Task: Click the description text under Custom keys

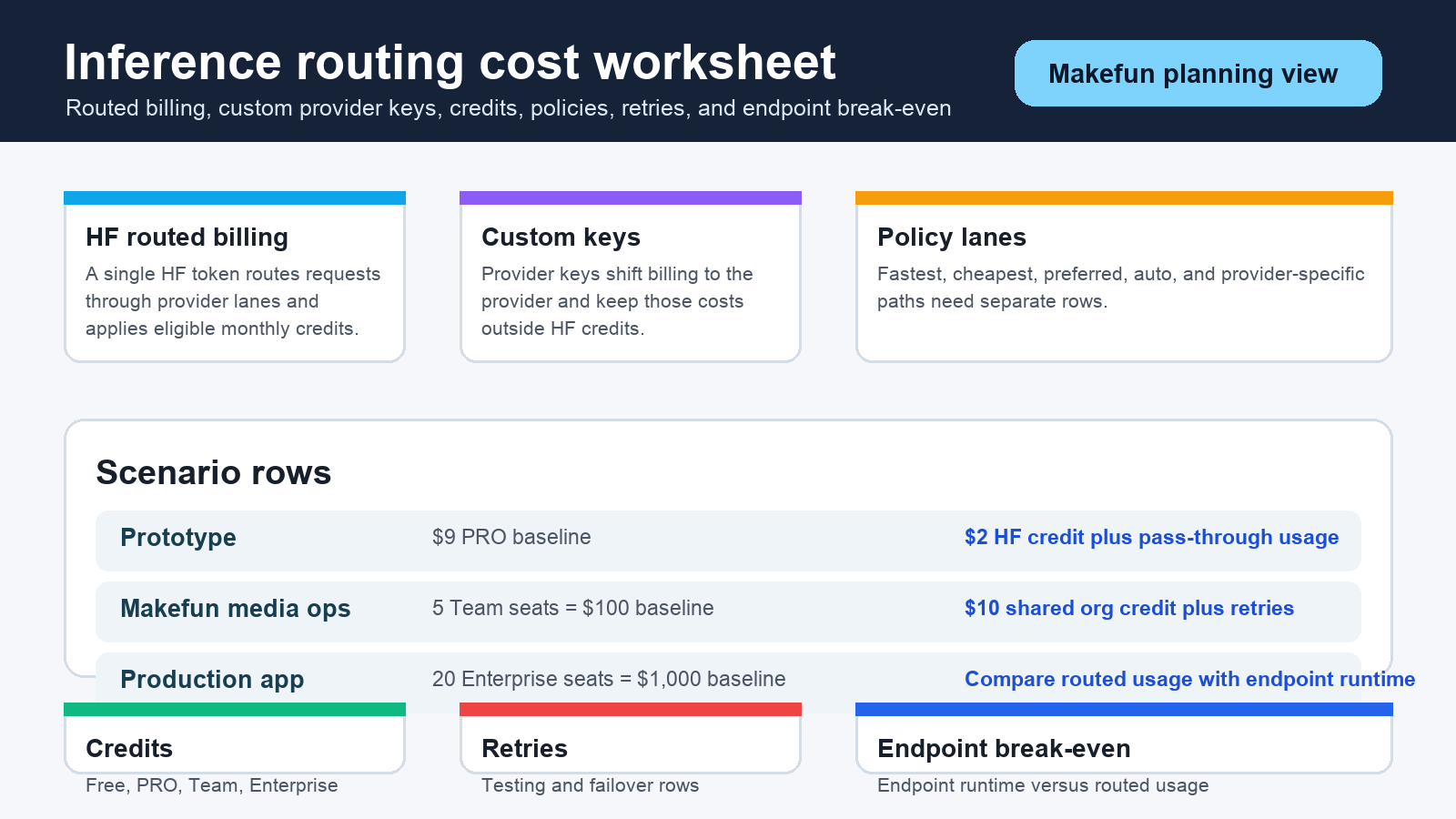Action: pyautogui.click(x=617, y=301)
